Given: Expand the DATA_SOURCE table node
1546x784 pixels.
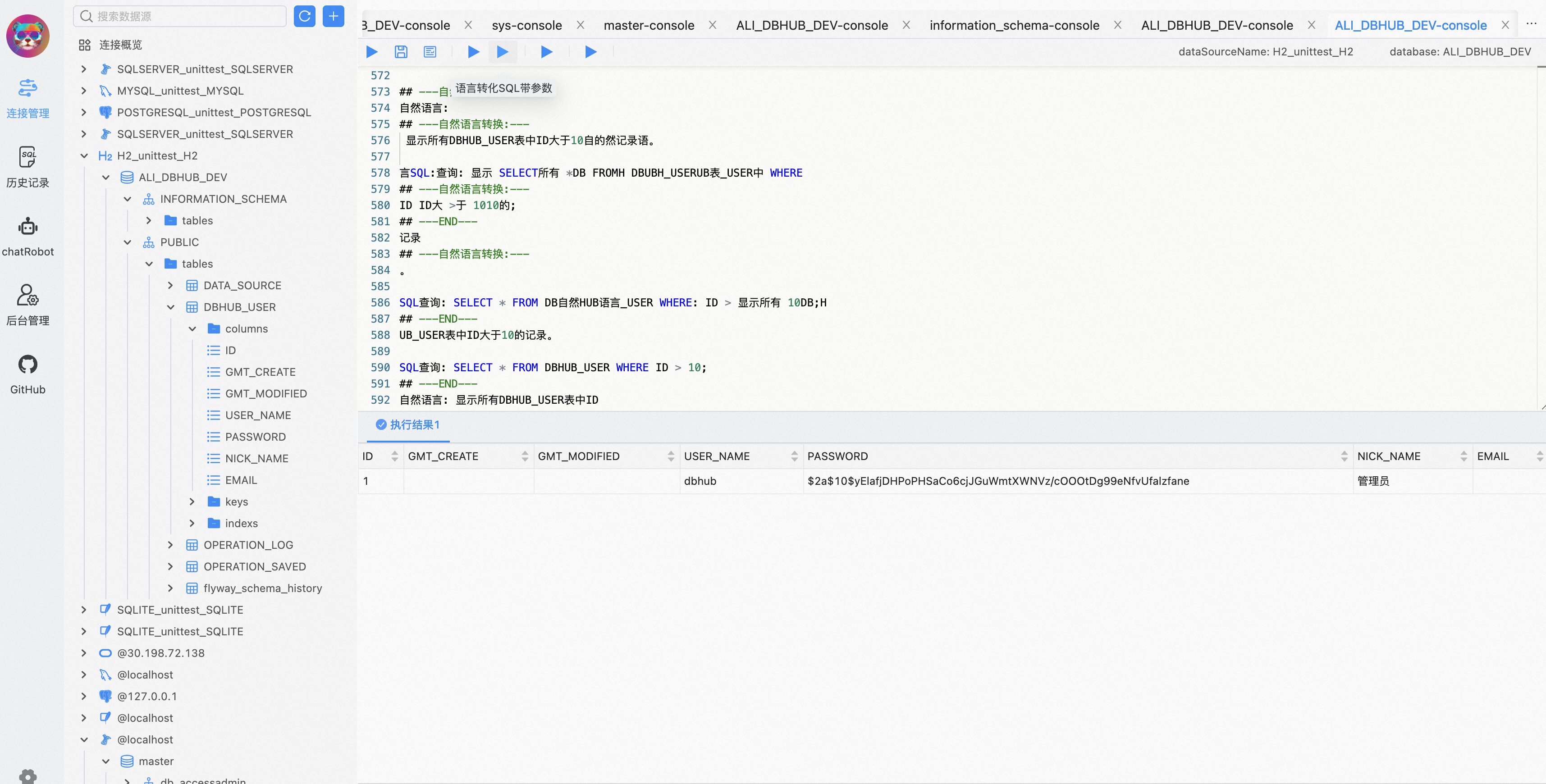Looking at the screenshot, I should coord(170,286).
